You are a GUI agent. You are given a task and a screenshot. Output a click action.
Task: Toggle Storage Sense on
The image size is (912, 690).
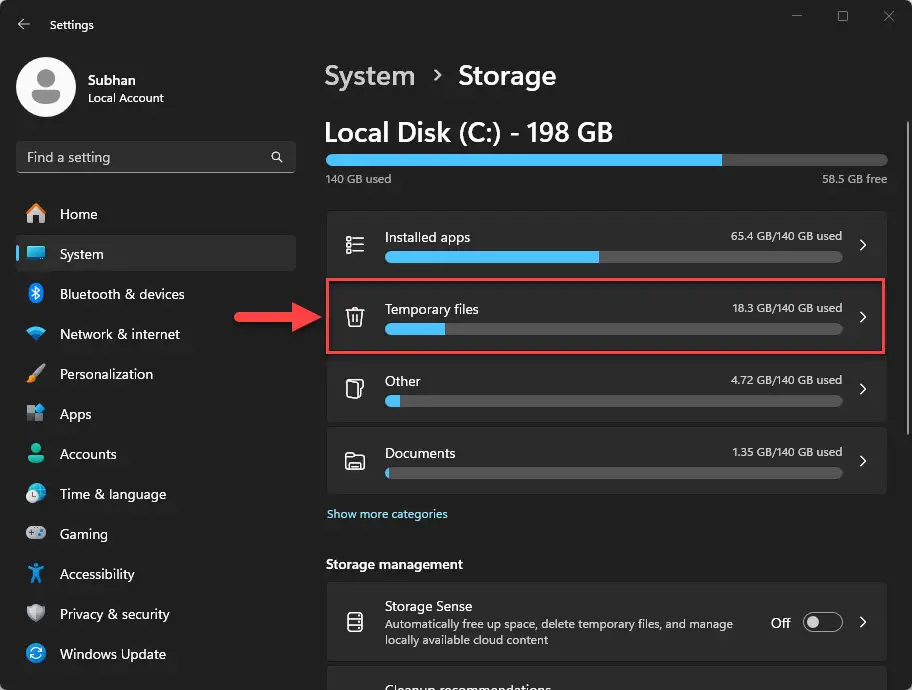822,621
